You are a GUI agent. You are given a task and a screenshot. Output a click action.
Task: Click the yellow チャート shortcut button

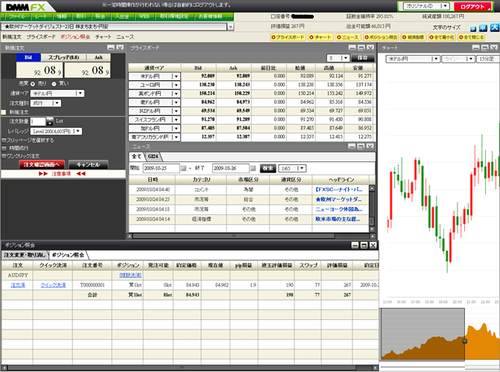click(x=321, y=37)
